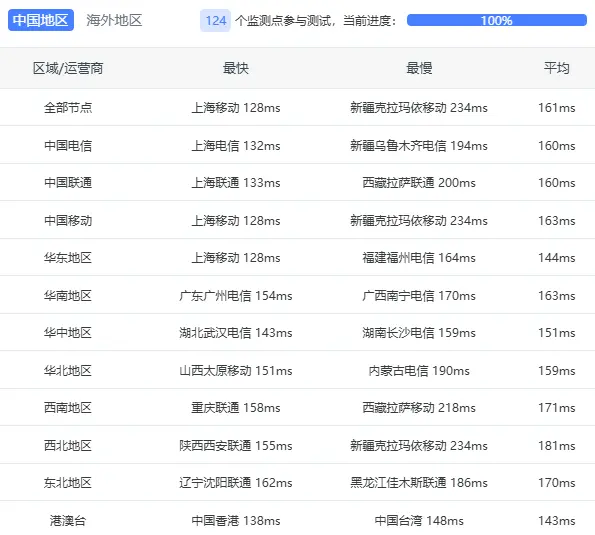This screenshot has height=535, width=595.
Task: Select the 东北地区 row label
Action: tap(68, 483)
